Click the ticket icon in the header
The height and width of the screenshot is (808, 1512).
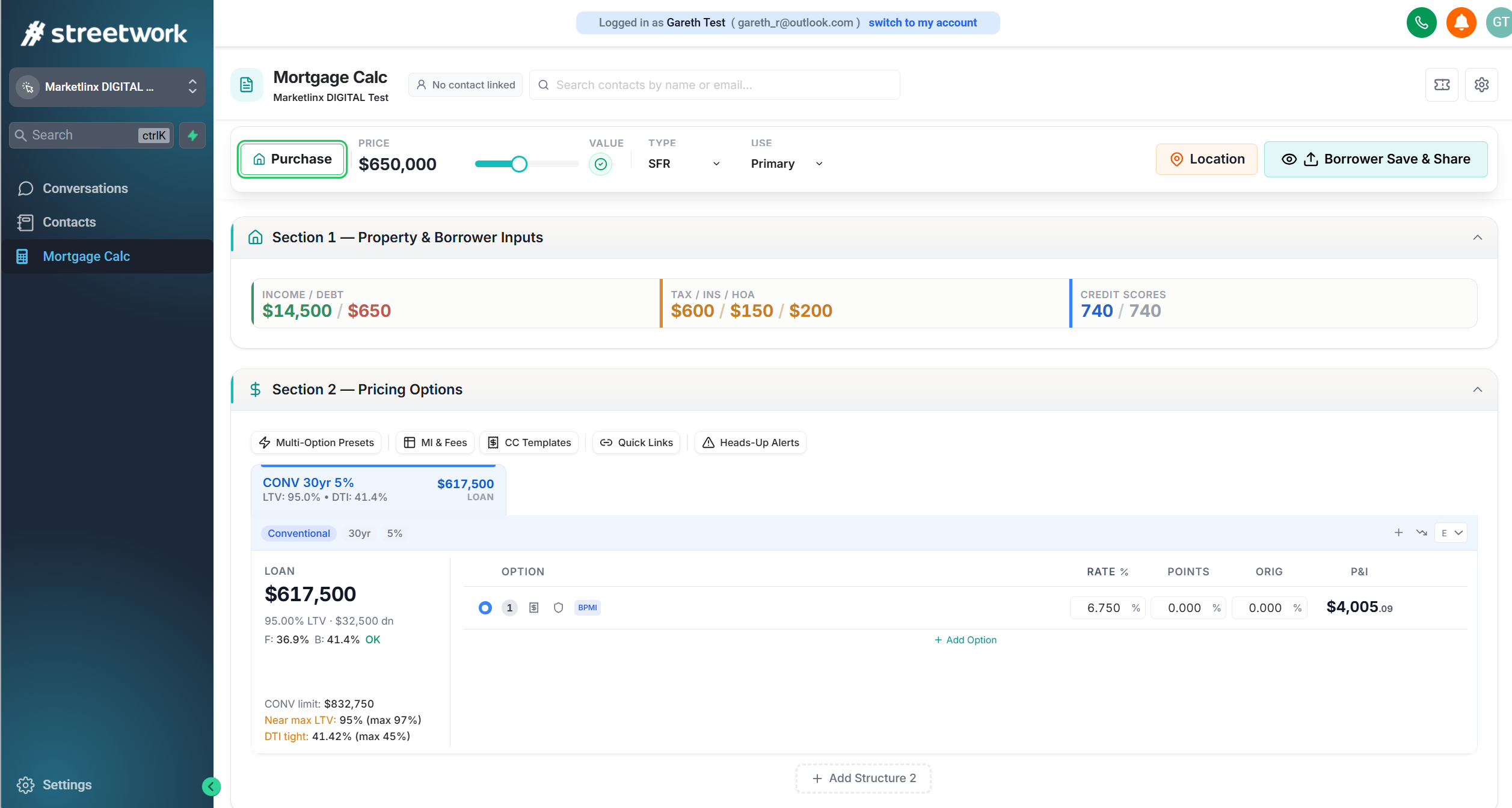1442,85
